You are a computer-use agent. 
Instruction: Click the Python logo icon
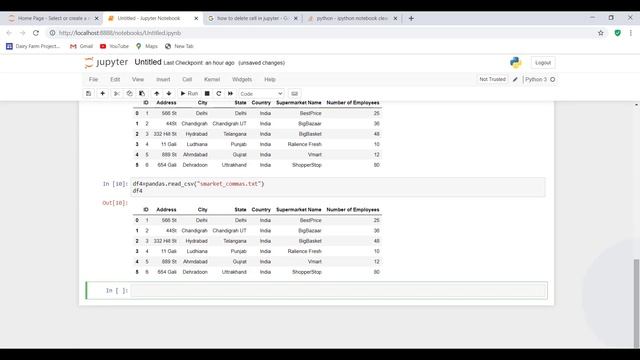tap(516, 62)
